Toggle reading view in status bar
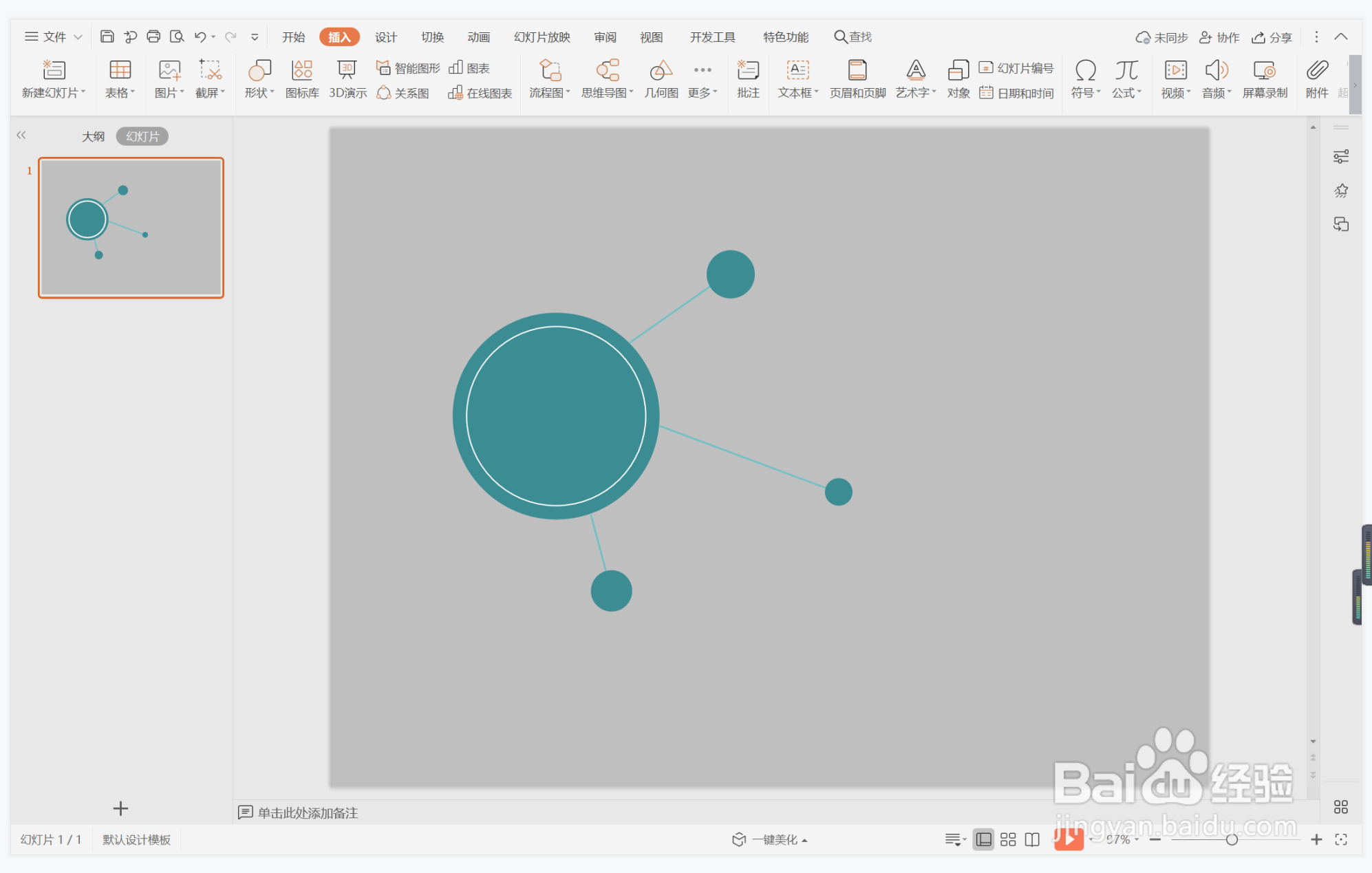Screen dimensions: 1372x873 click(x=1032, y=839)
